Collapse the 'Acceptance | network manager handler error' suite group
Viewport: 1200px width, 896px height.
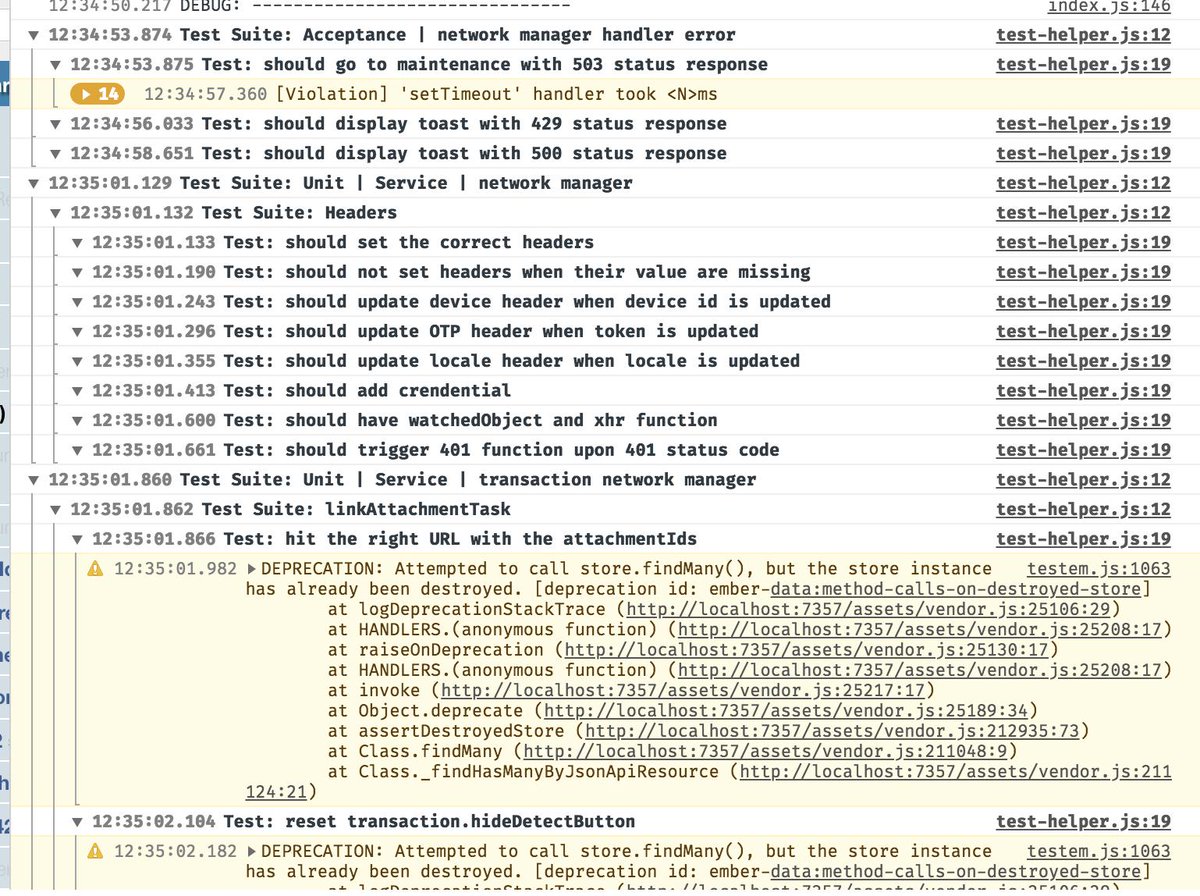[36, 35]
